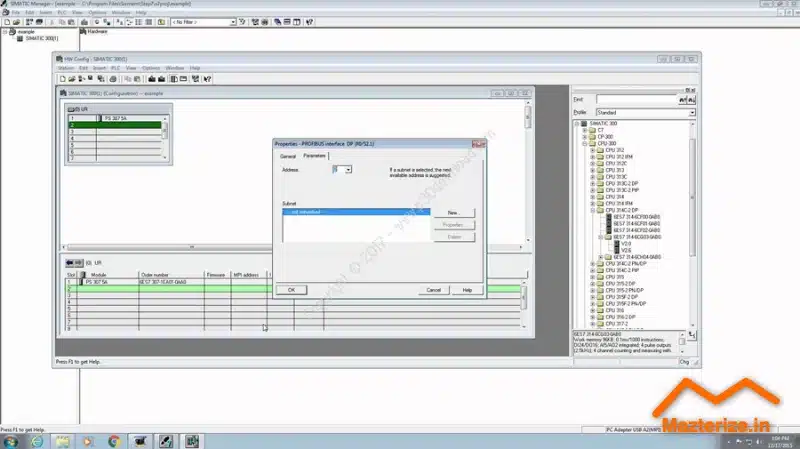Expand C7 folder in catalog tree
This screenshot has height=449, width=800.
[585, 131]
